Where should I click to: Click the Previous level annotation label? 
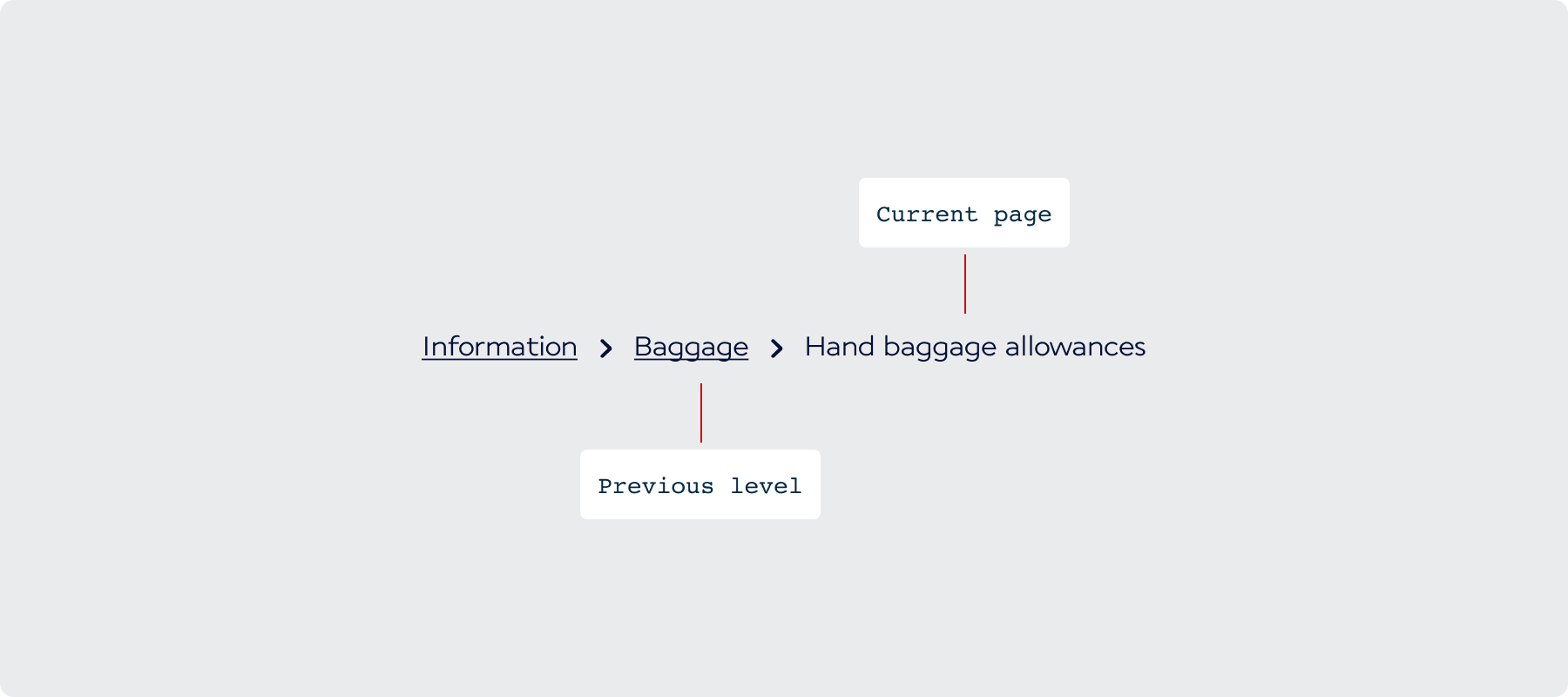pyautogui.click(x=700, y=485)
